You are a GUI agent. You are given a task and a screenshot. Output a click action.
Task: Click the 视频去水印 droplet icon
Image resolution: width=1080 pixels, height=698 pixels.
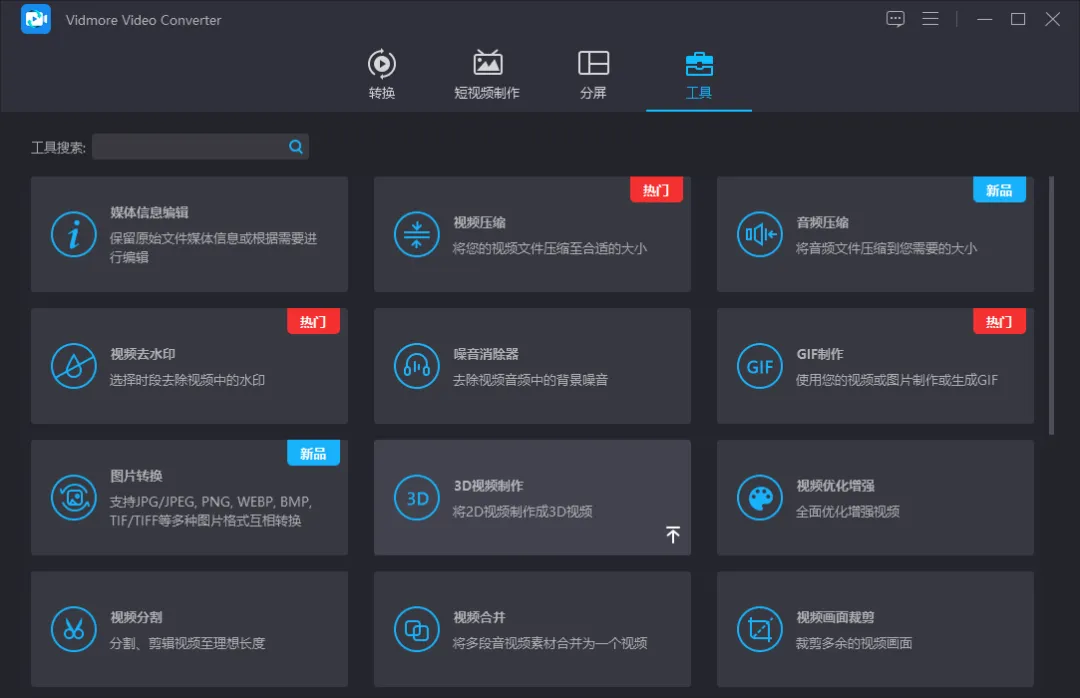point(74,366)
